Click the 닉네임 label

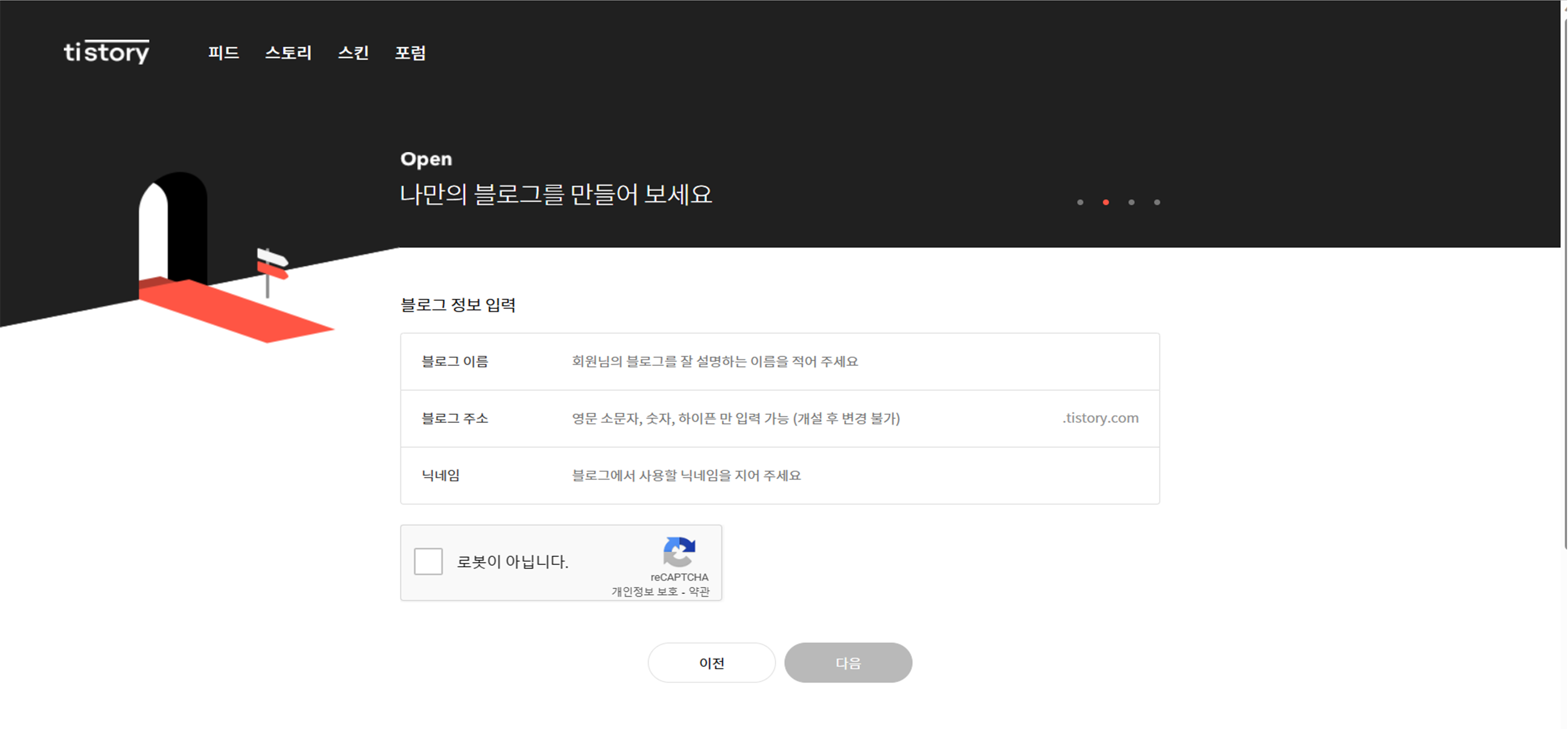[x=441, y=475]
